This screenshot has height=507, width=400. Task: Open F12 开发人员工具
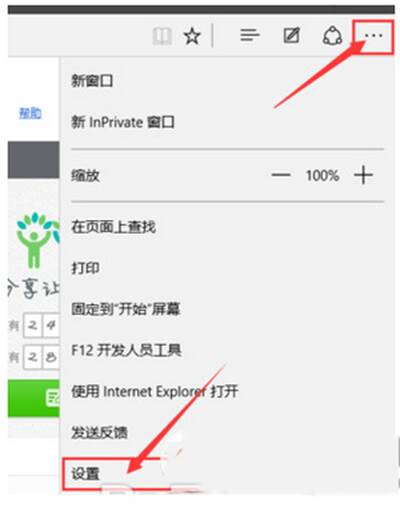click(x=126, y=350)
